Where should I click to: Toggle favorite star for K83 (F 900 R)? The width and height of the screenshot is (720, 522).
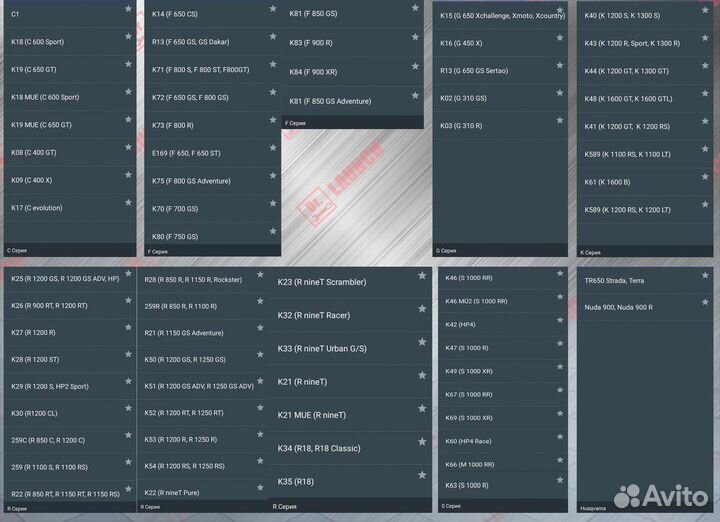click(x=416, y=38)
